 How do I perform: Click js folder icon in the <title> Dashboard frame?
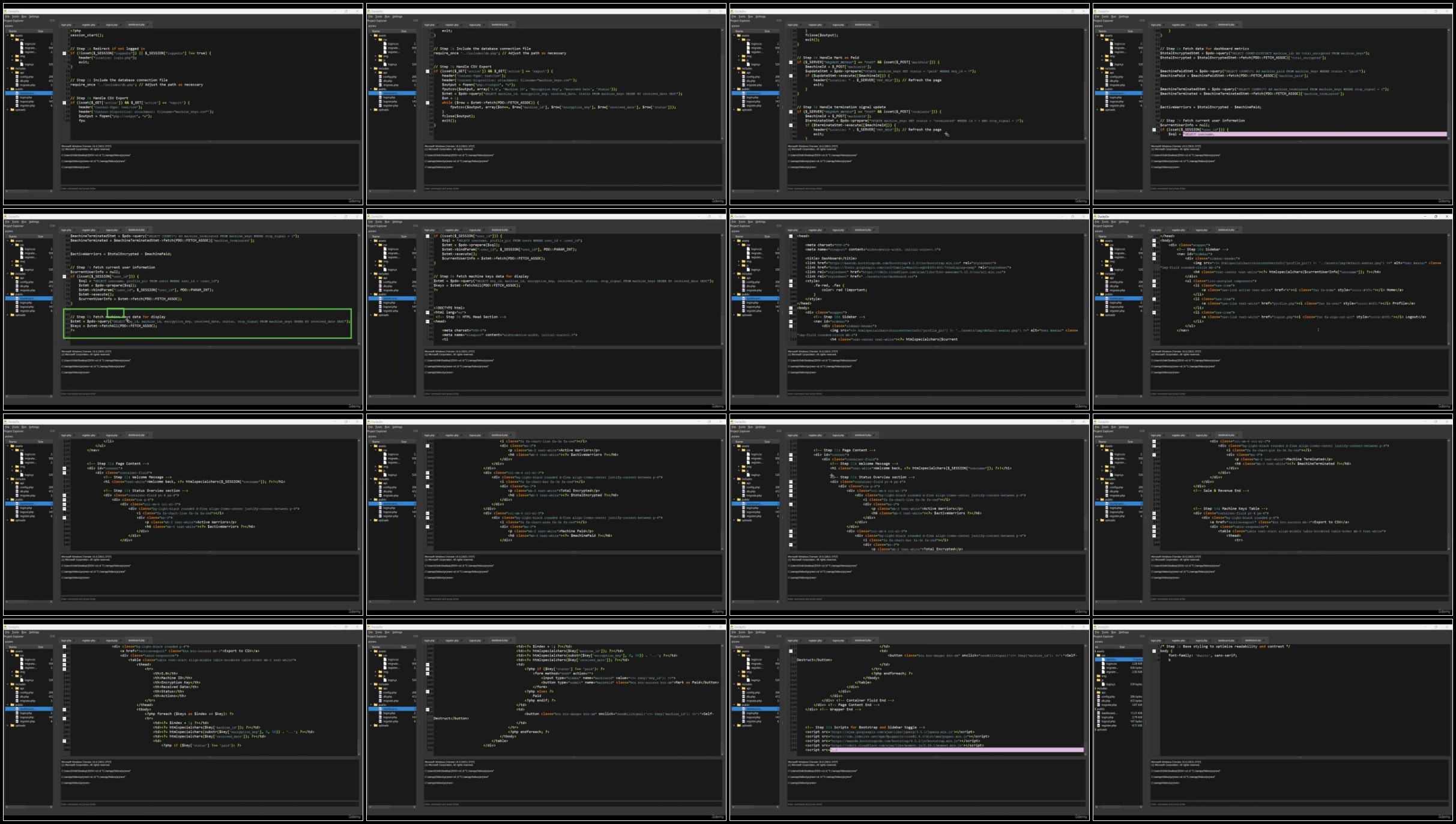pos(744,265)
